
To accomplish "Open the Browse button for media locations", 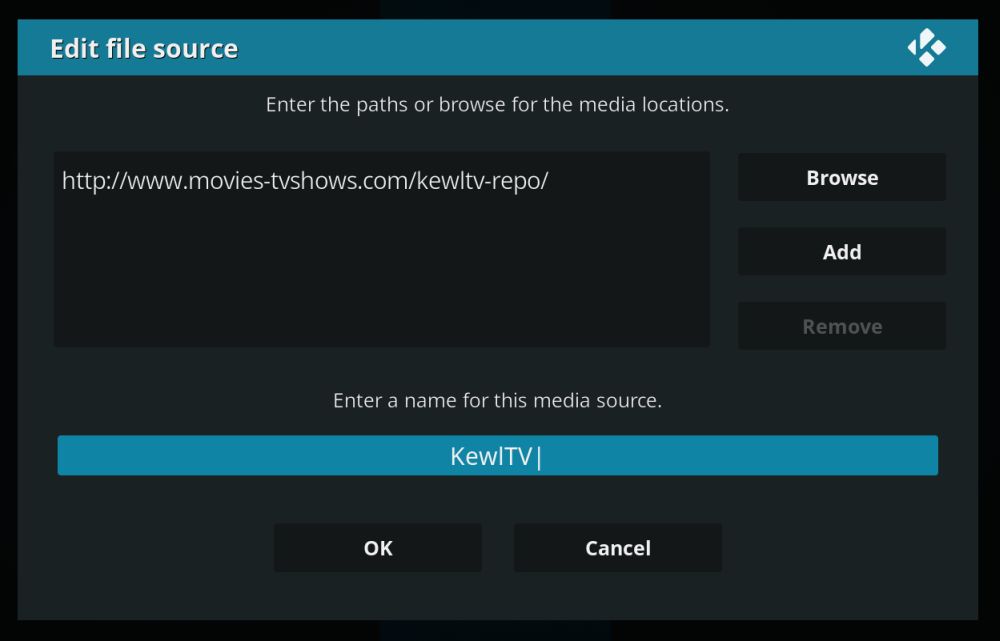I will click(842, 177).
